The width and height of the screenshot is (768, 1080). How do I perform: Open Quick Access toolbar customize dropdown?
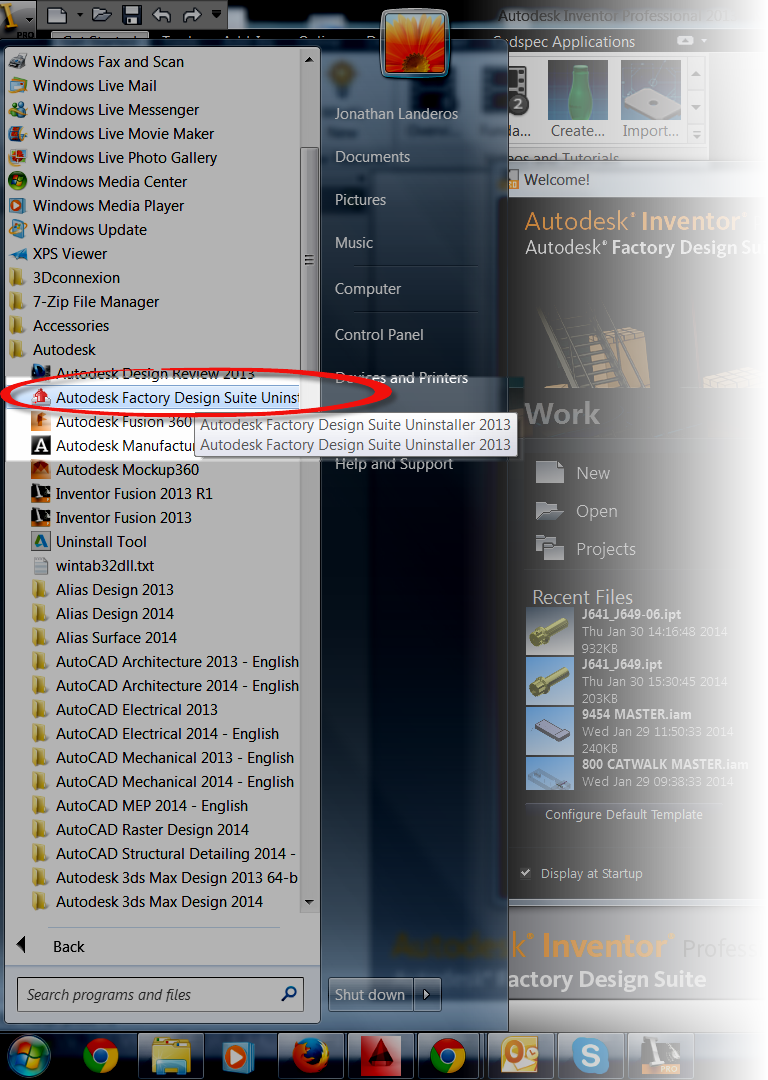(x=216, y=14)
